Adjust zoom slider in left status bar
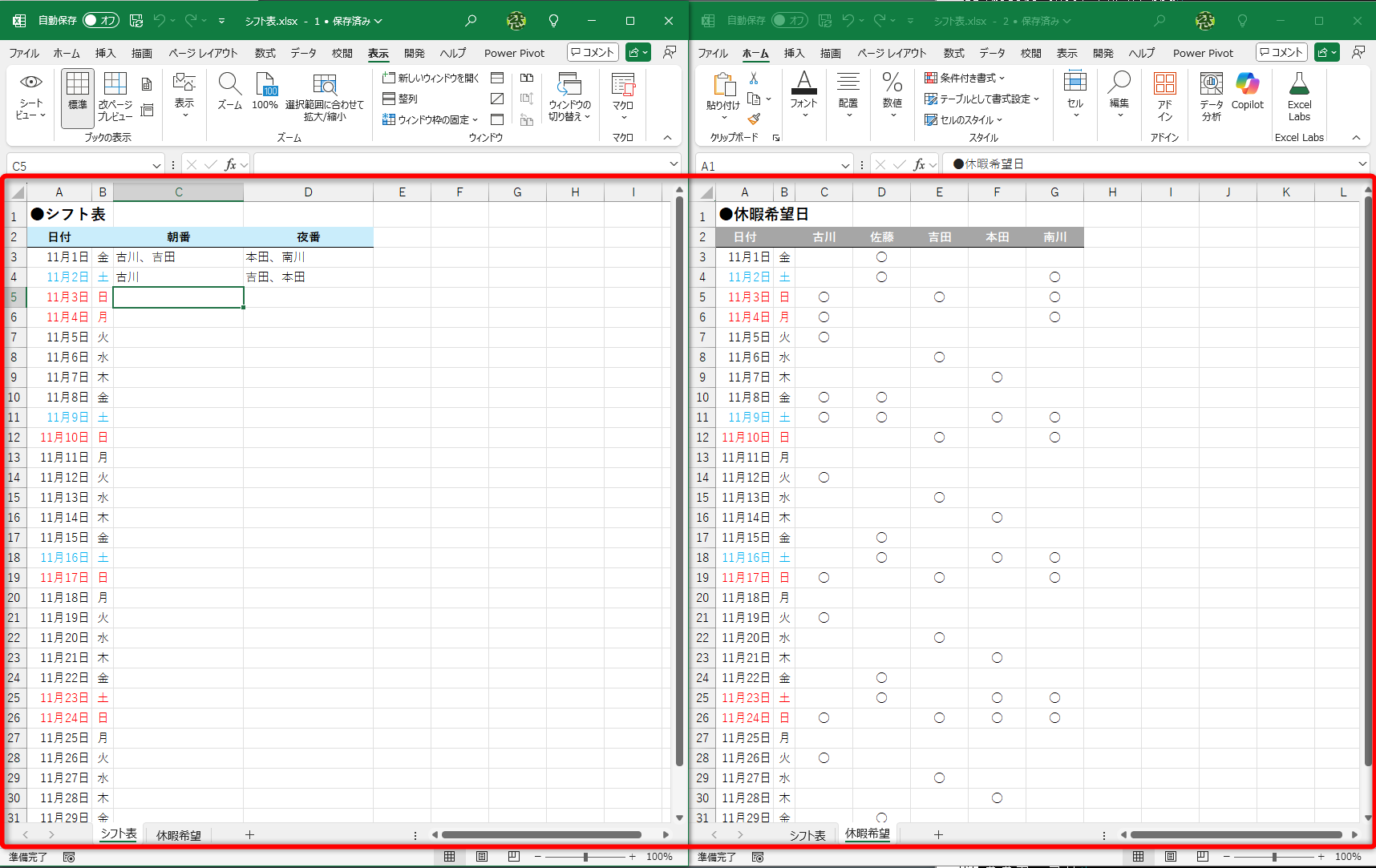The image size is (1376, 868). tap(585, 857)
